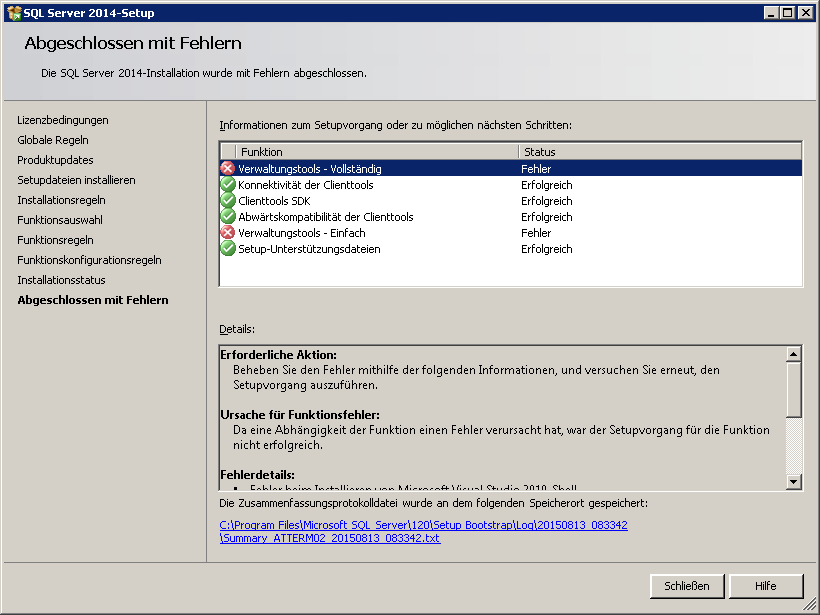This screenshot has width=820, height=615.
Task: Click the Installationsregeln step in the sidebar
Action: [x=61, y=200]
